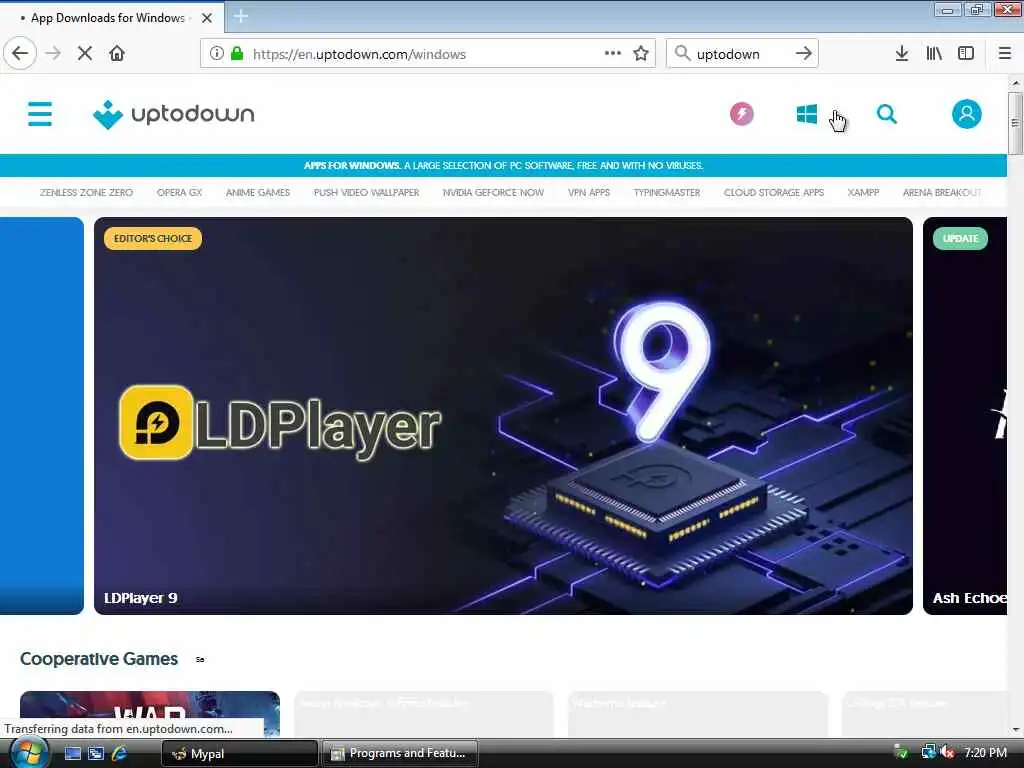Open the TypingMaster link

point(667,193)
